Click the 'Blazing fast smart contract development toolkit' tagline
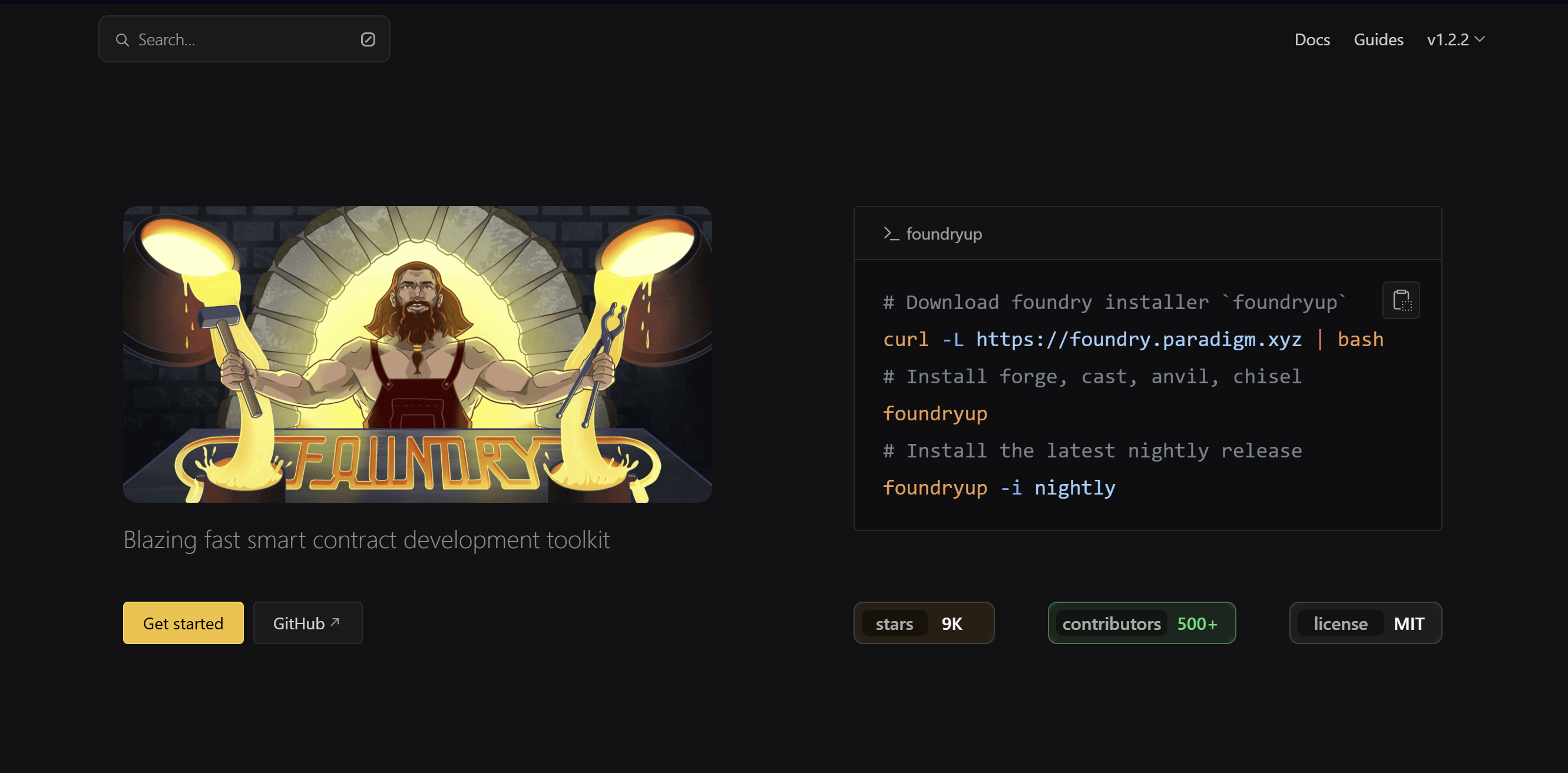Viewport: 1568px width, 773px height. tap(366, 540)
